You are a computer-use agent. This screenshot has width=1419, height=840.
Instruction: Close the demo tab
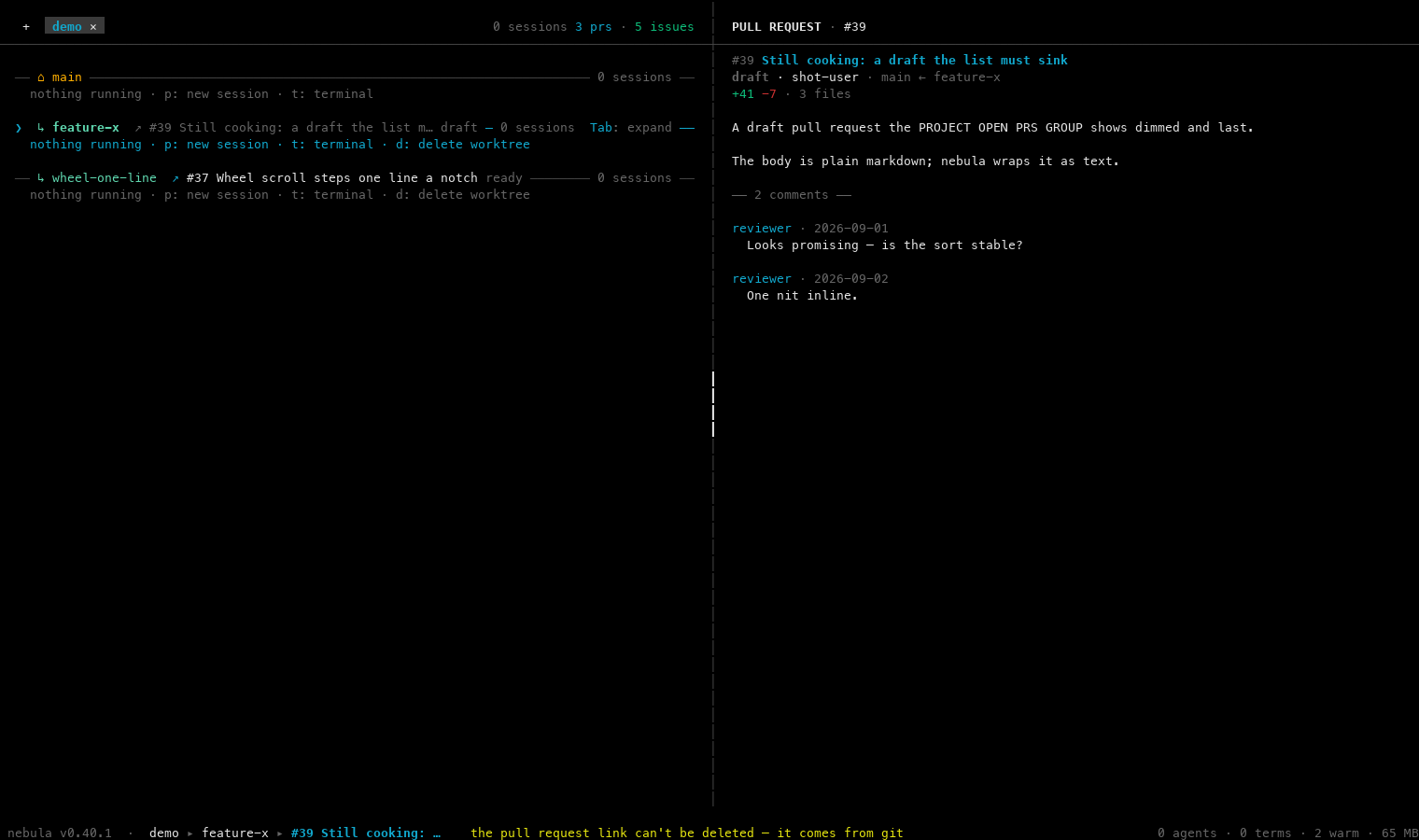coord(93,27)
